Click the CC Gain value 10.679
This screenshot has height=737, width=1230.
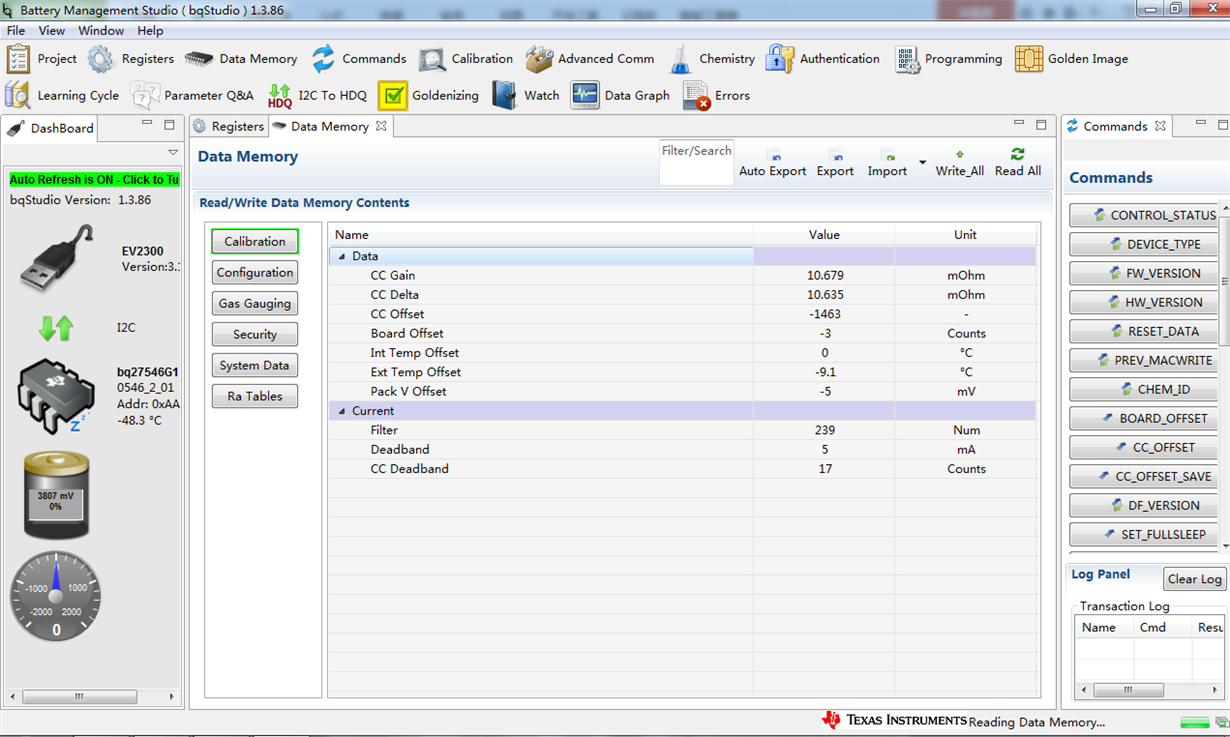pos(824,276)
